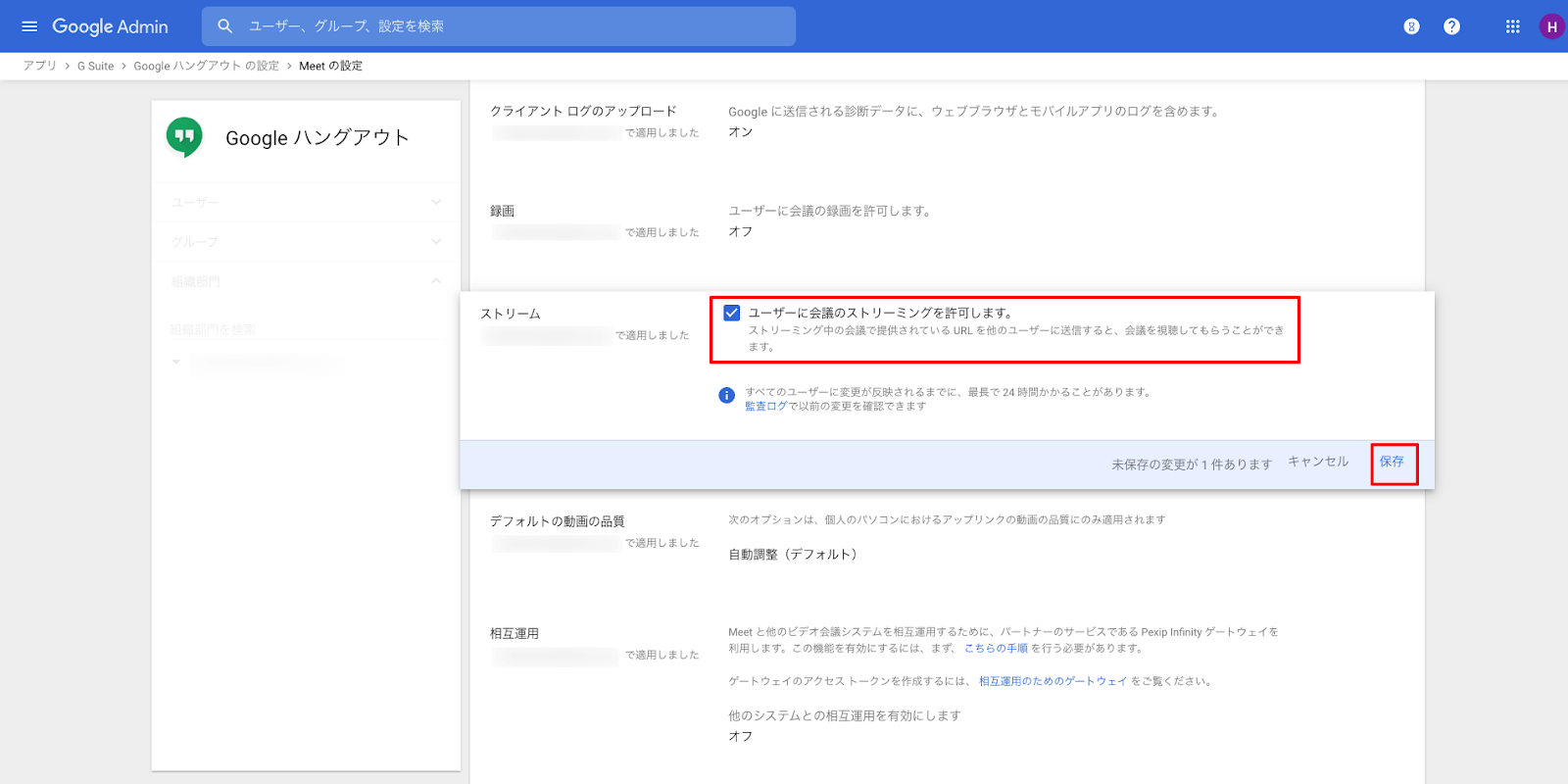Open the help question mark icon

1451,26
